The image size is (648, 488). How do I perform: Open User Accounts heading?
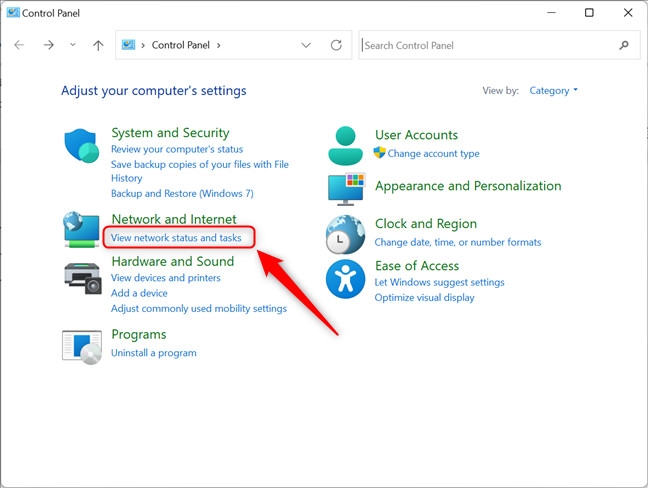[x=417, y=135]
